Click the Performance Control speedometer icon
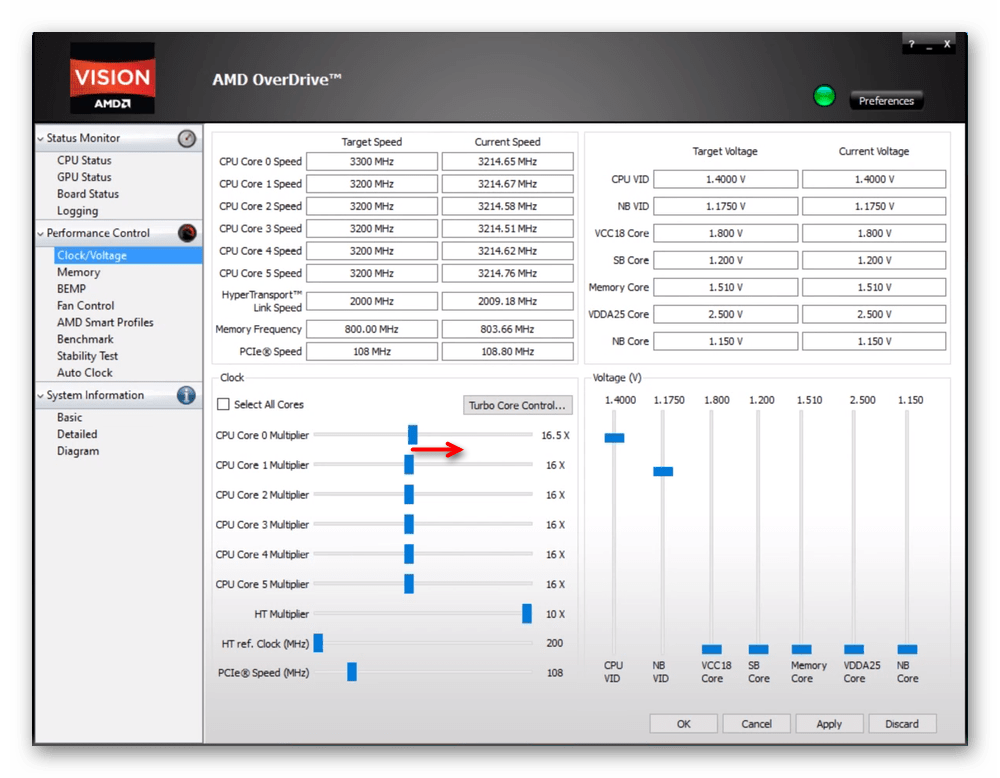The image size is (1000, 778). tap(187, 233)
